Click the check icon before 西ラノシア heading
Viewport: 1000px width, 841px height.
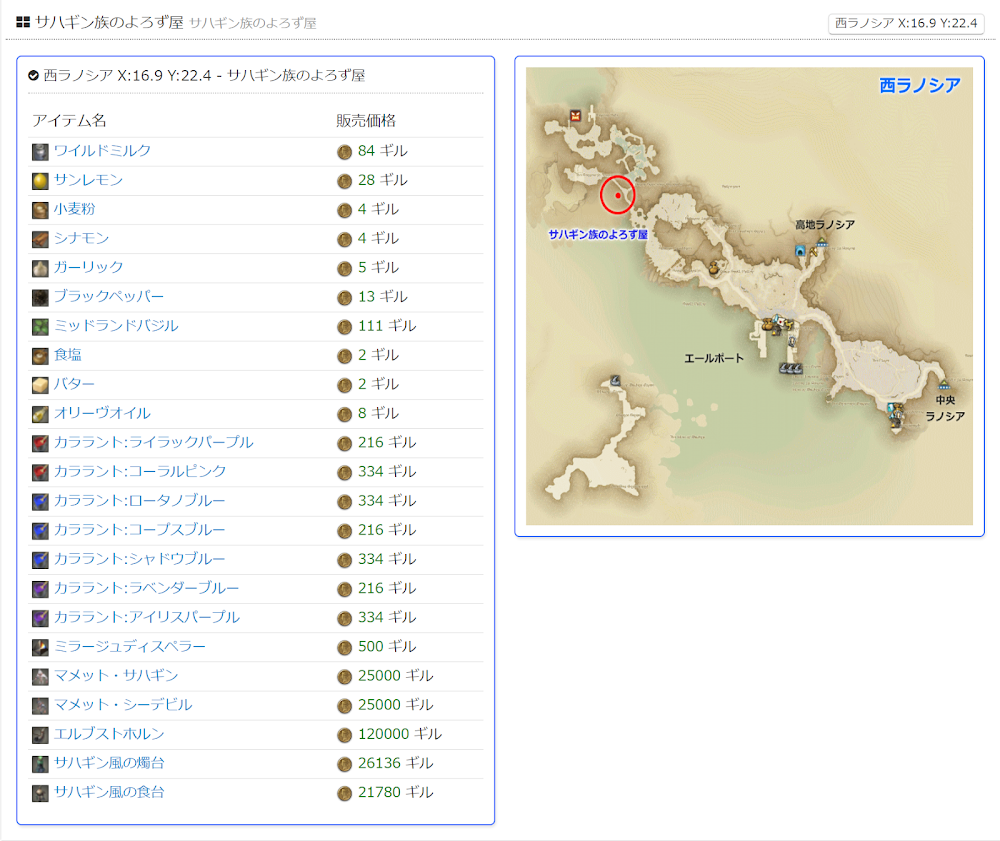click(33, 76)
